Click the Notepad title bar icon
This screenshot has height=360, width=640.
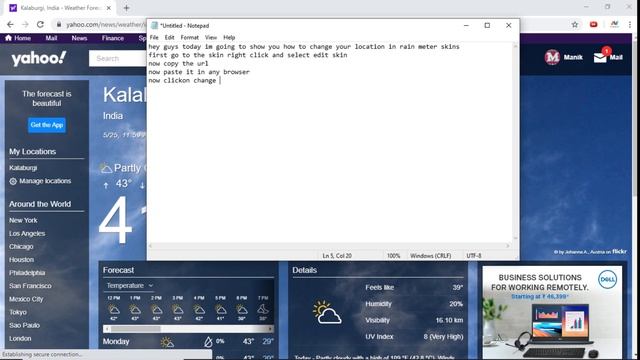coord(154,25)
